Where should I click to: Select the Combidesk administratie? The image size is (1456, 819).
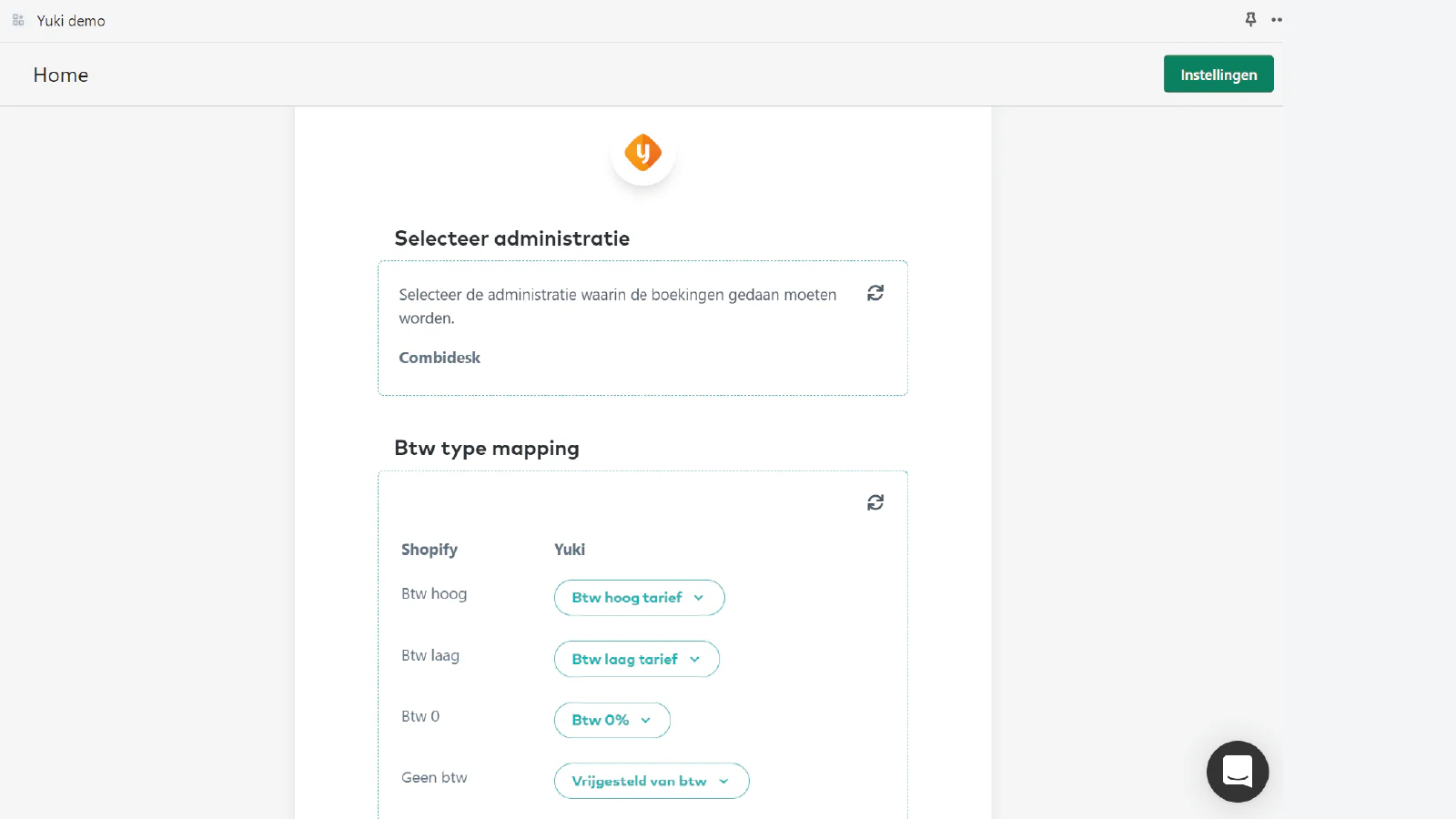(440, 358)
